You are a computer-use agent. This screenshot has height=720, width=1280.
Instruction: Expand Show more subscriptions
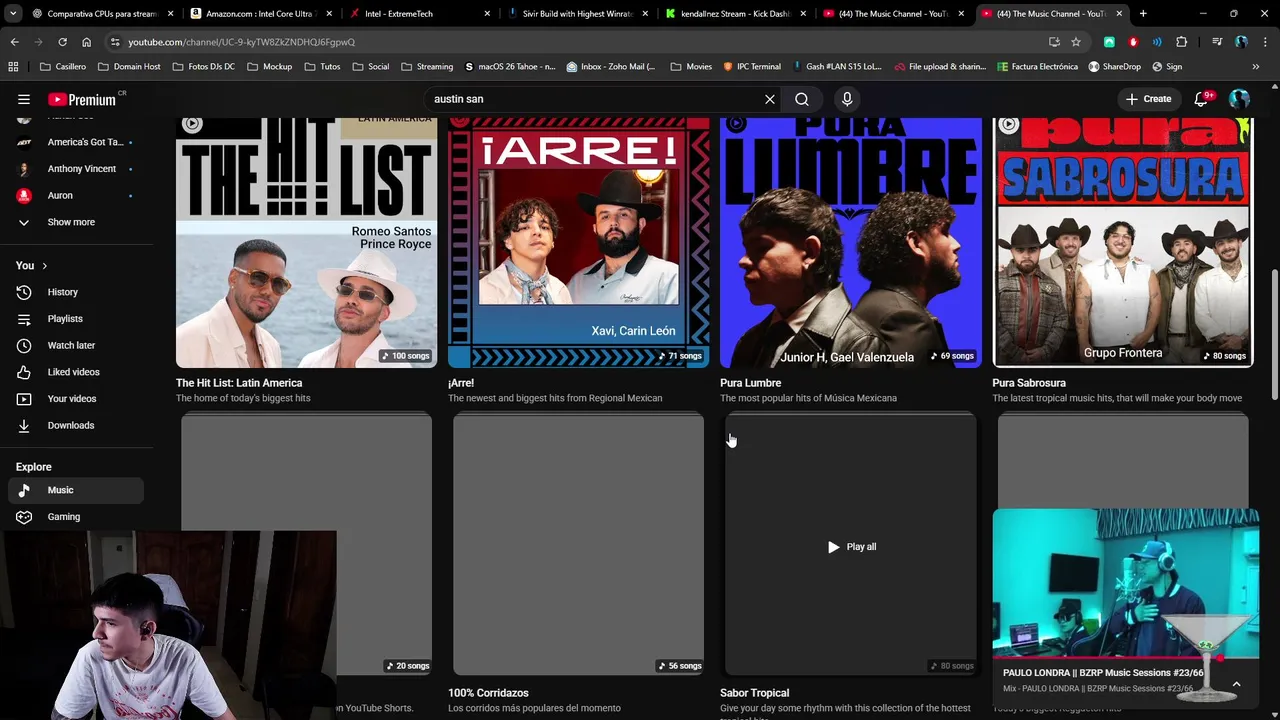point(76,222)
